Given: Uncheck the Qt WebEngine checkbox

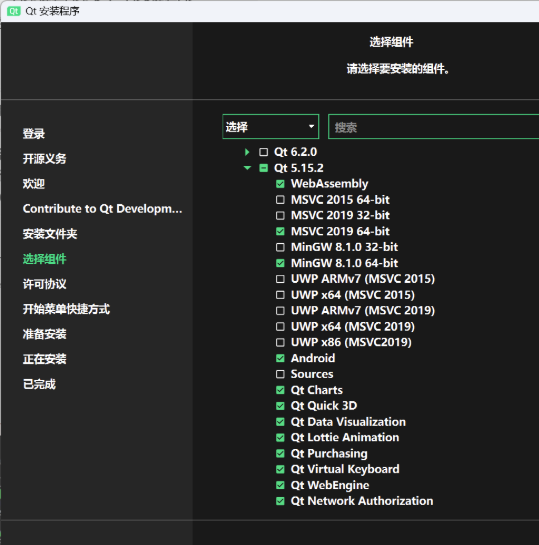Looking at the screenshot, I should 280,485.
